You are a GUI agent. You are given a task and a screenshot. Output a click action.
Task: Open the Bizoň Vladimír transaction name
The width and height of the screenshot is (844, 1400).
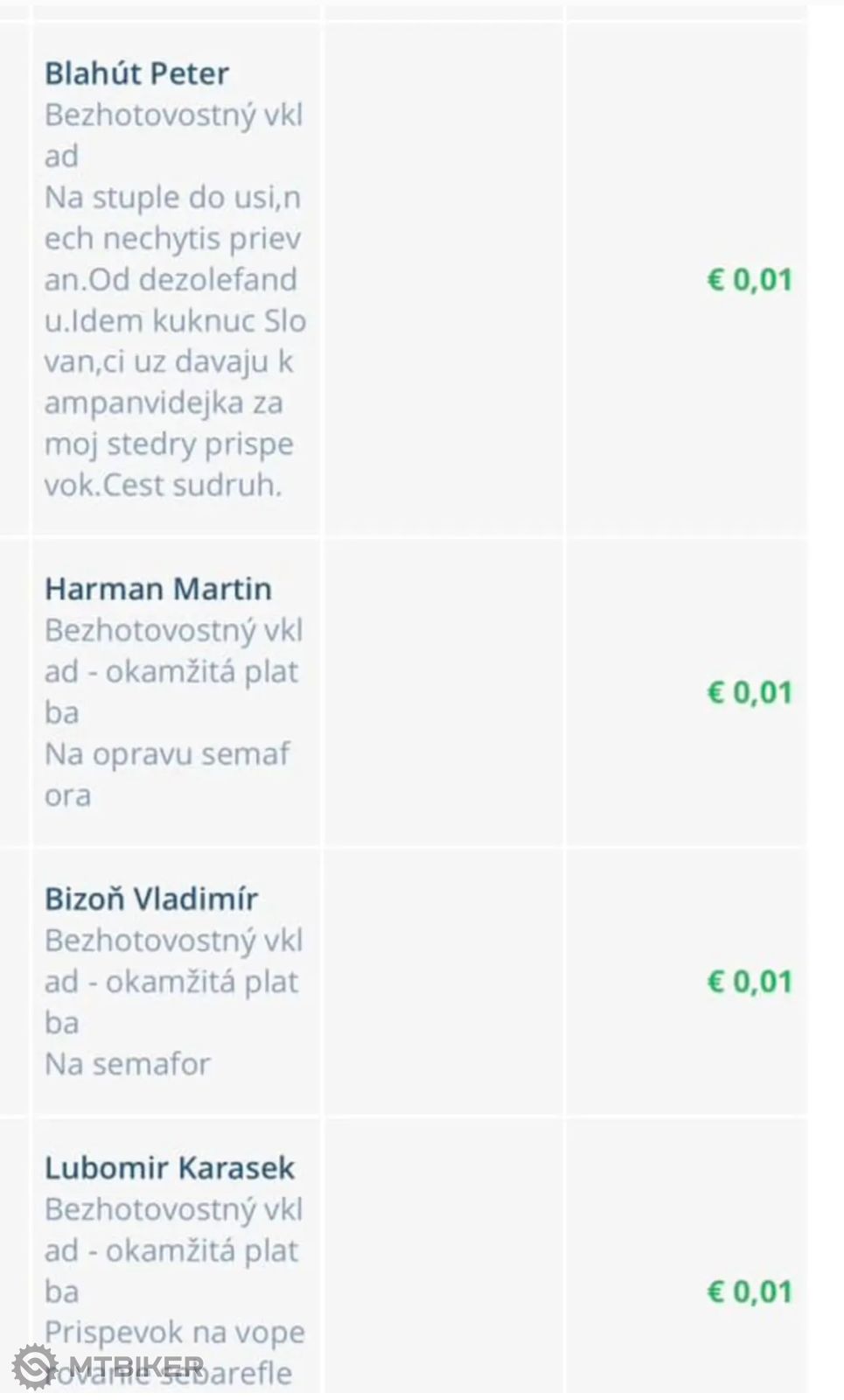point(151,899)
